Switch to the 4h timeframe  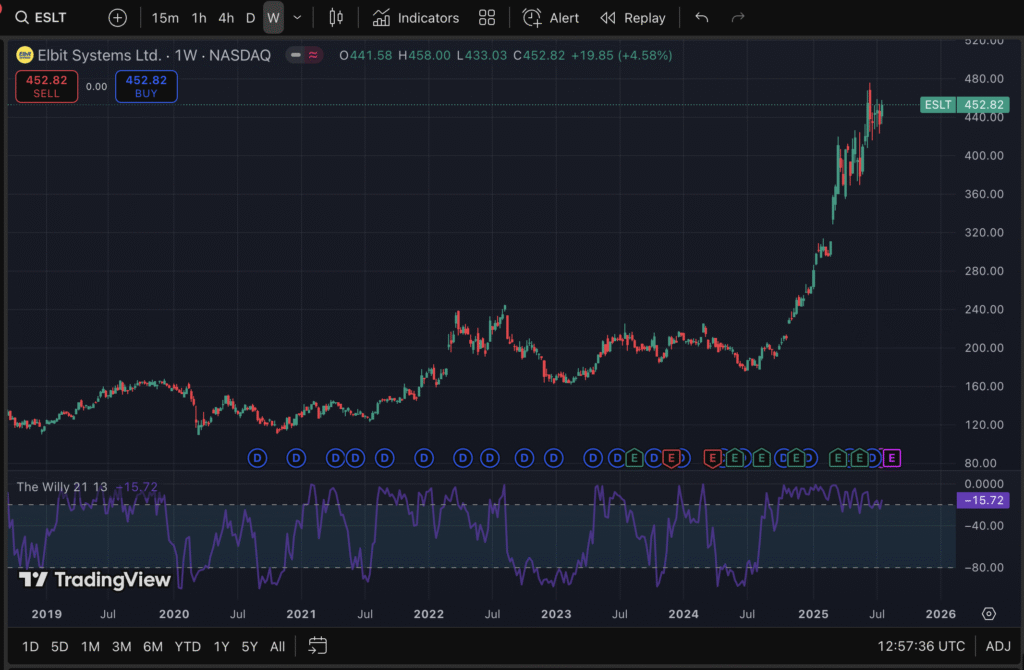(x=226, y=18)
